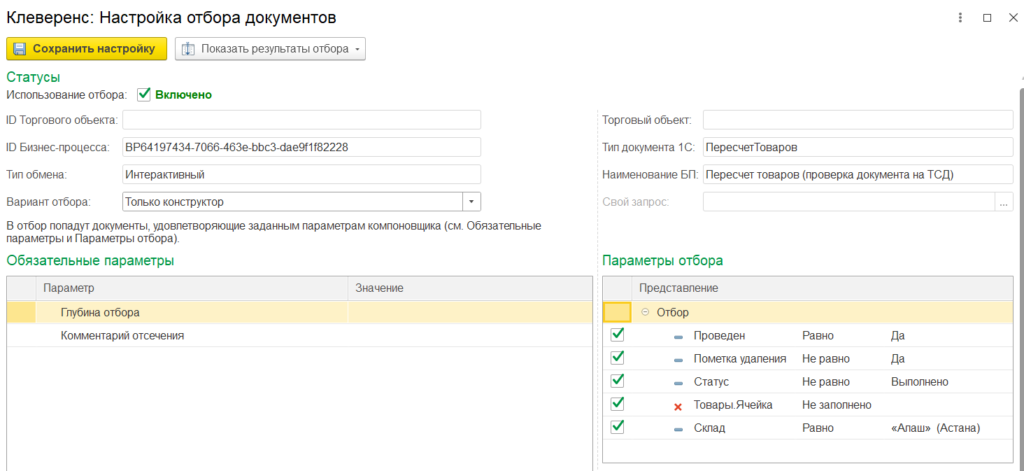The image size is (1024, 471).
Task: Uncheck the Товары.Ячейка filter checkbox
Action: pos(618,404)
